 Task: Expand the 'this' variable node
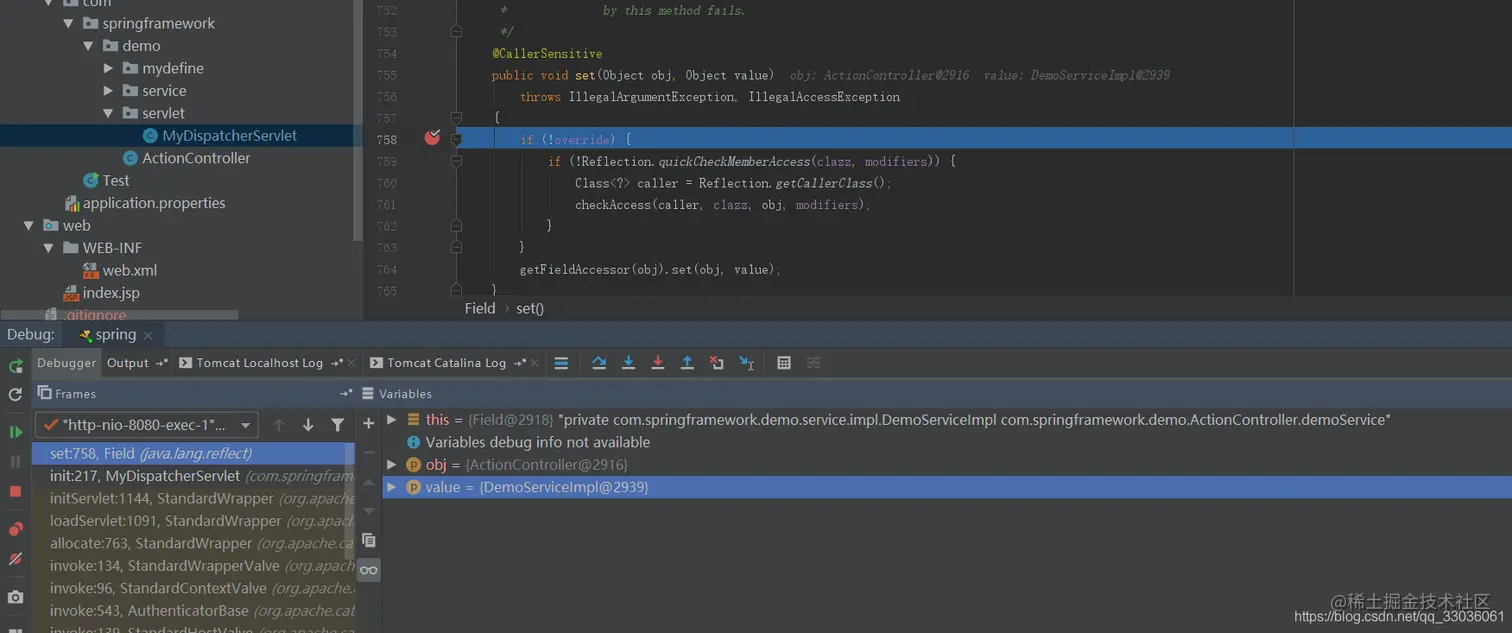click(391, 420)
